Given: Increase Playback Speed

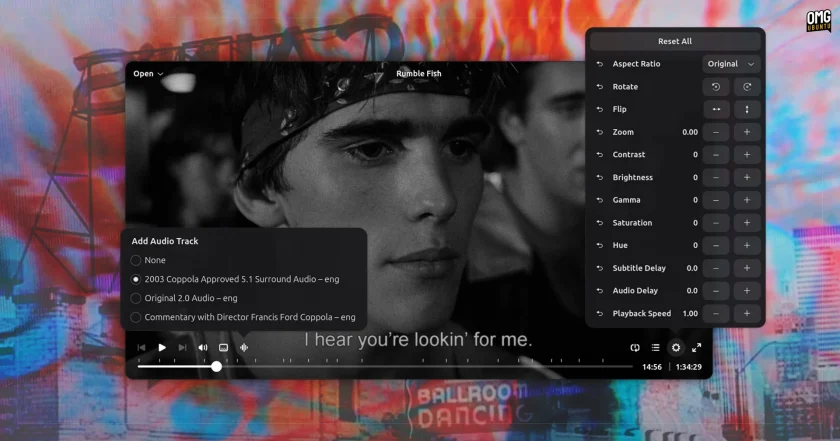Looking at the screenshot, I should 747,313.
